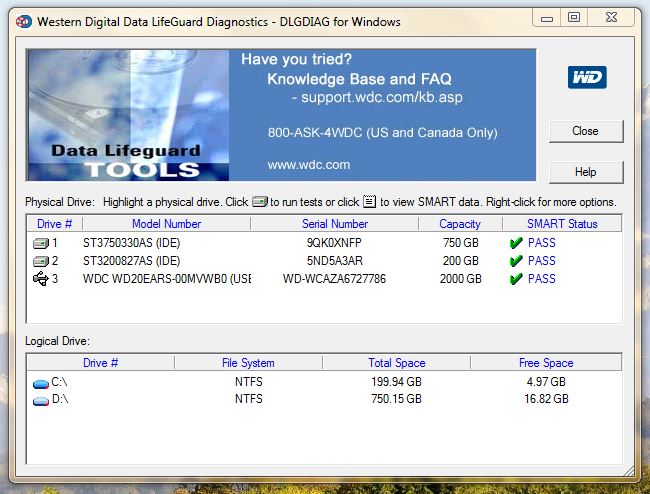This screenshot has height=494, width=650.
Task: Click Free Space column header
Action: point(546,363)
